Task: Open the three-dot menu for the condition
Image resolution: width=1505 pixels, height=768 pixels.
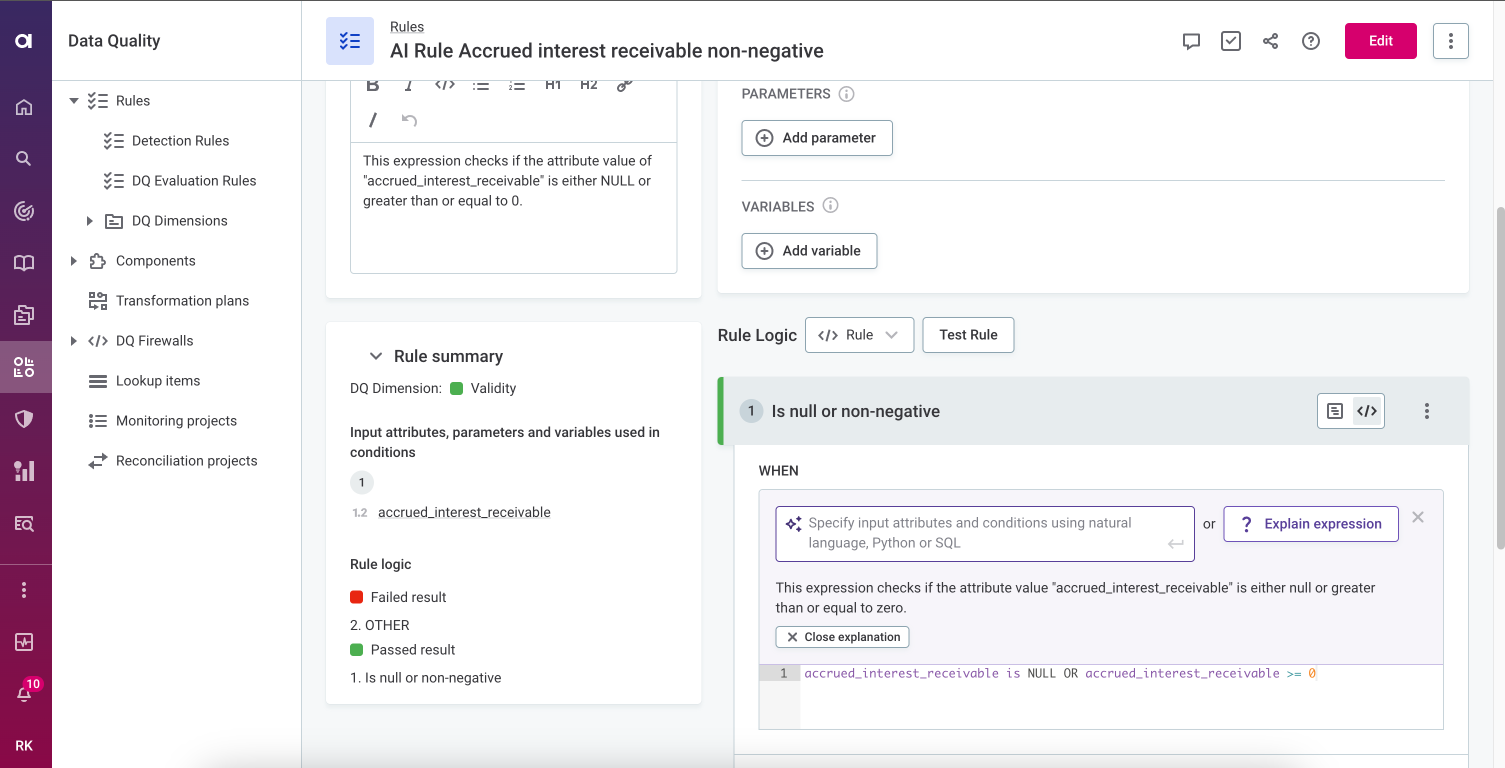Action: coord(1427,411)
